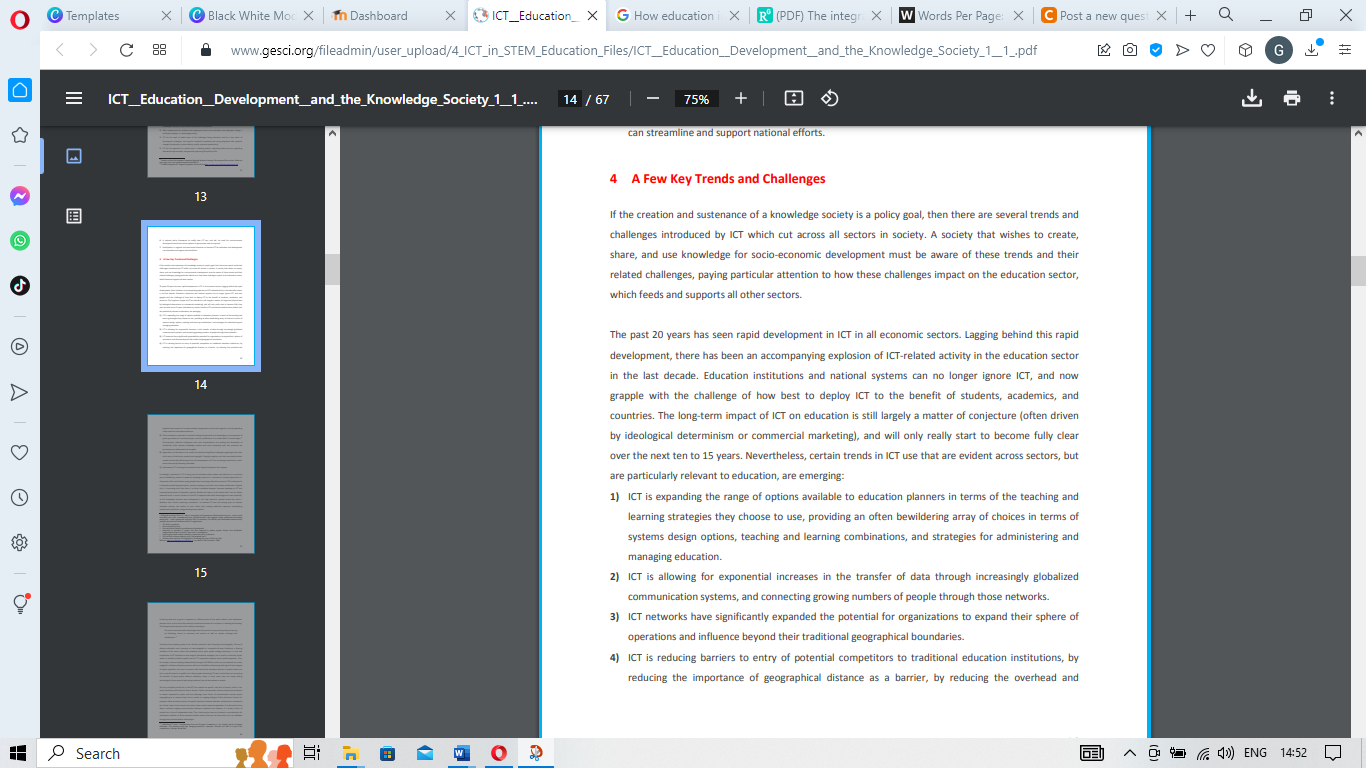Open Messenger from Opera sidebar
Viewport: 1366px width, 768px height.
click(18, 196)
